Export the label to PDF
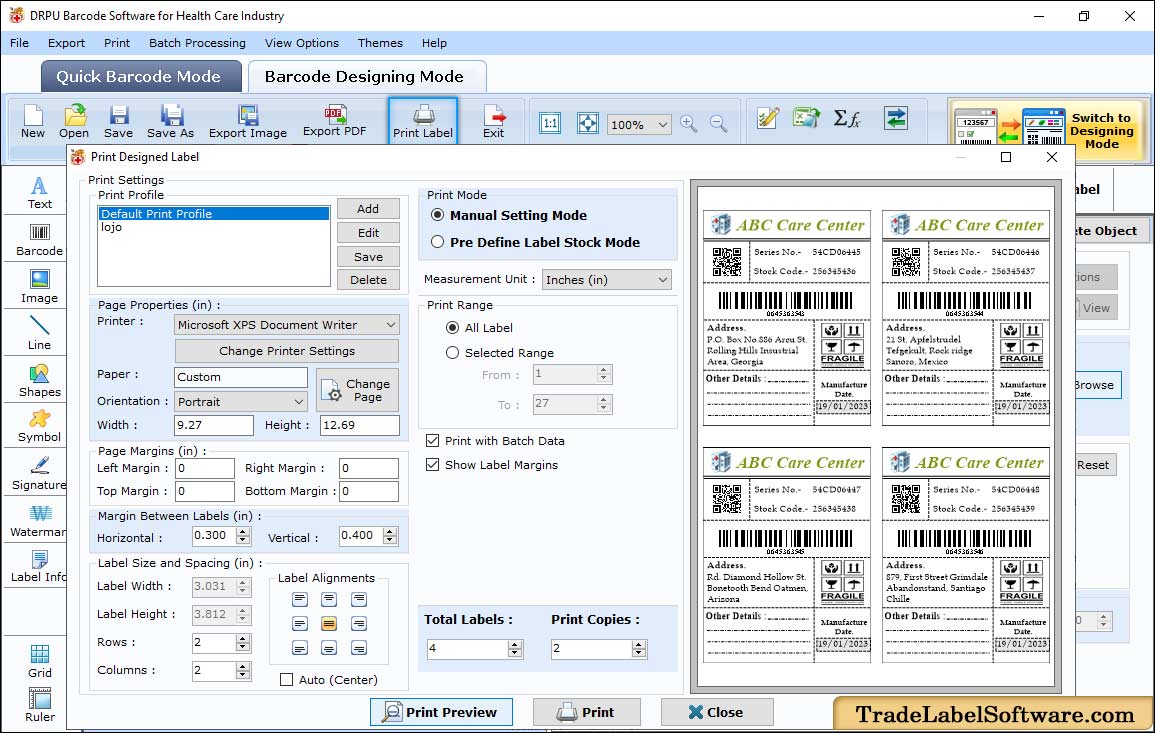 point(334,122)
